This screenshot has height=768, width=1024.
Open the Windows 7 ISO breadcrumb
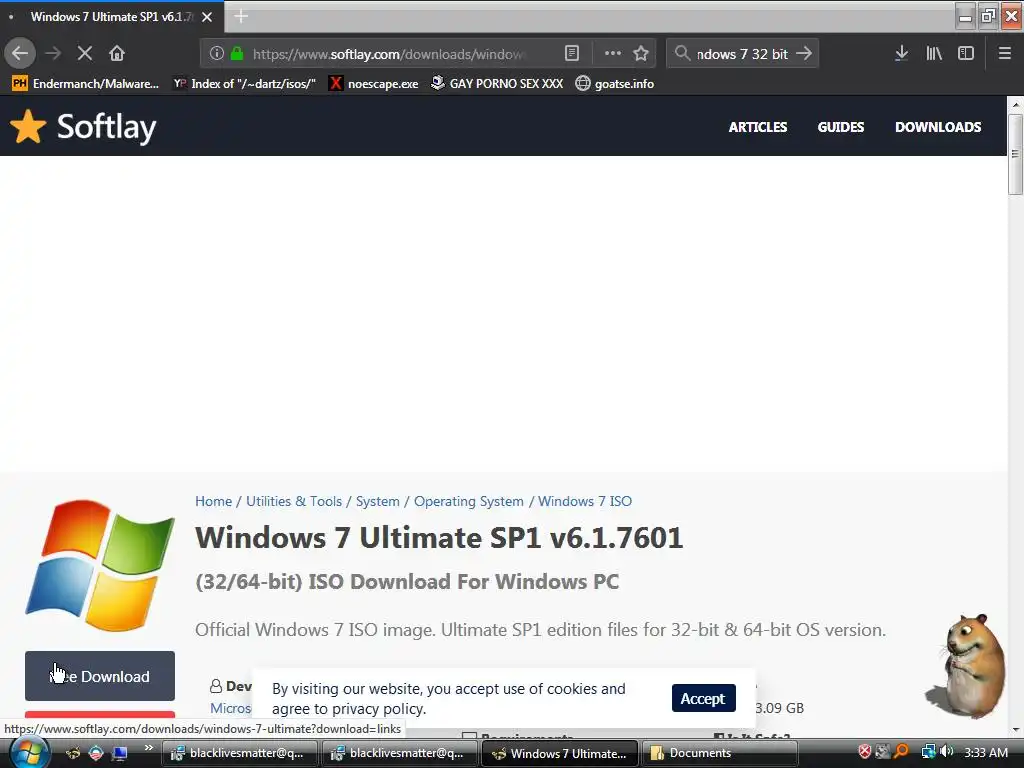[x=585, y=501]
